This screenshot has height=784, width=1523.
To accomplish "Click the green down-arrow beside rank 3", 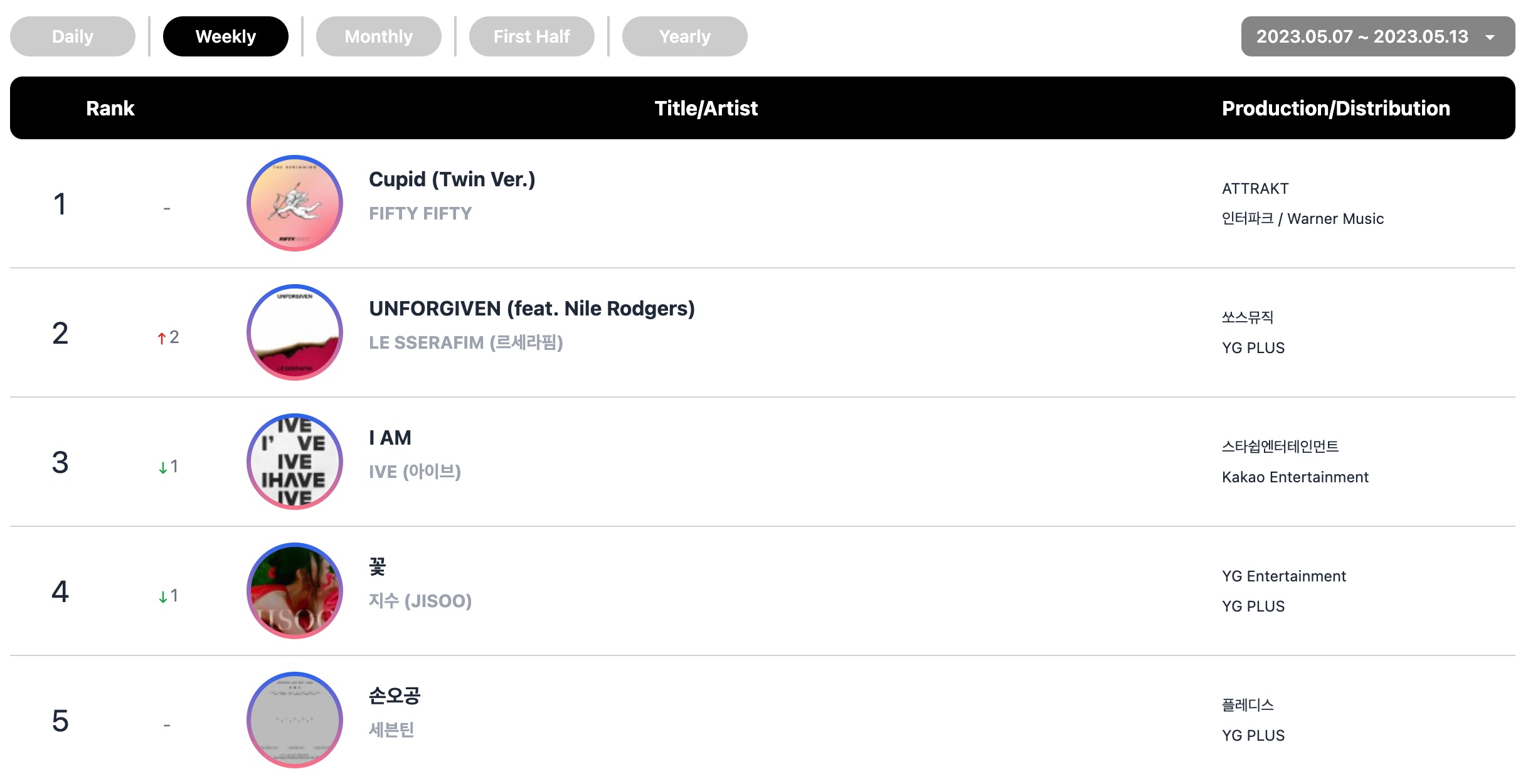I will [x=163, y=467].
